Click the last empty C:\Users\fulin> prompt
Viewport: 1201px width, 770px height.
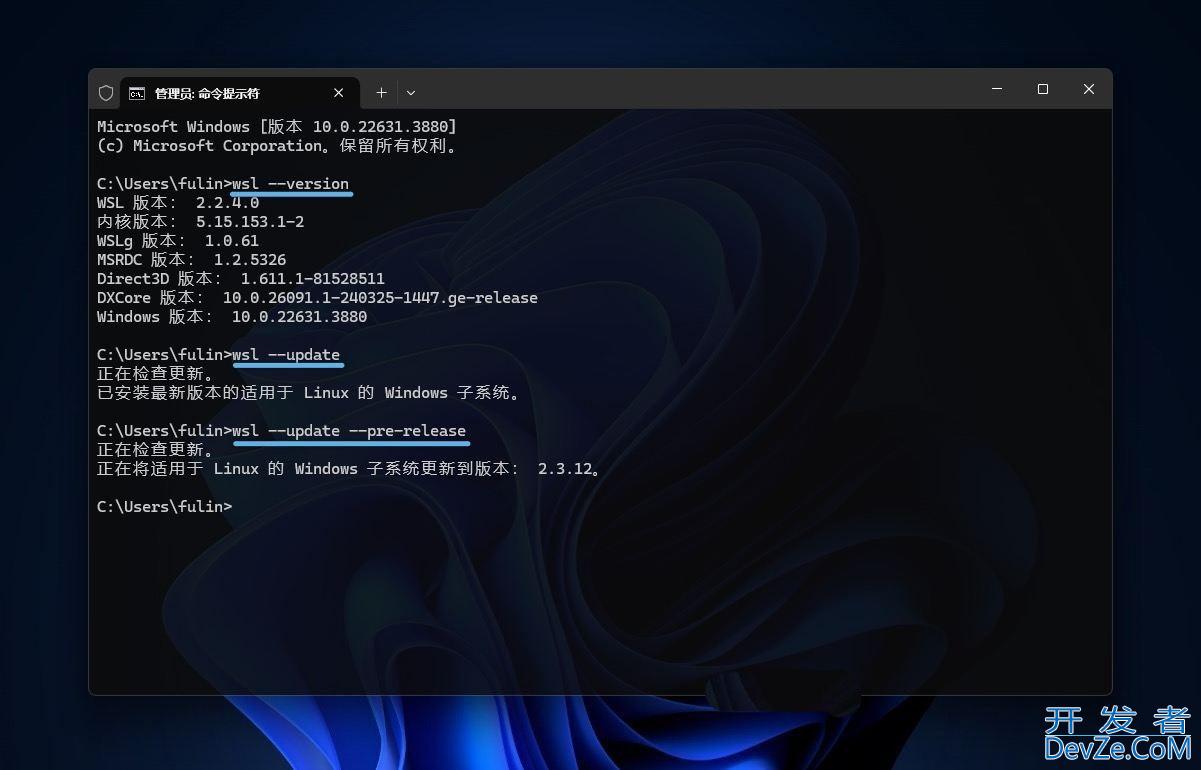point(164,507)
